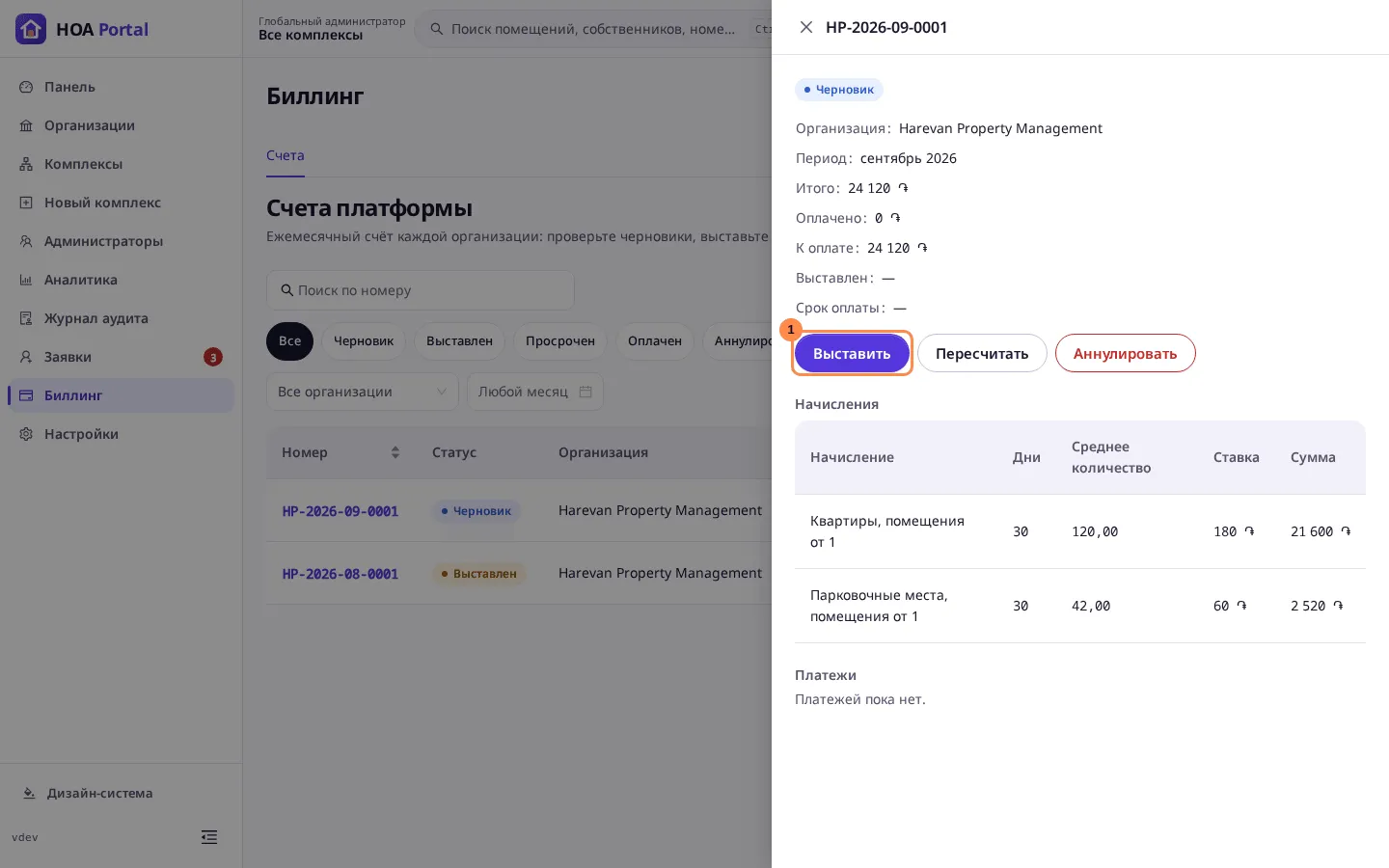The width and height of the screenshot is (1389, 868).
Task: Click the HOA Portal house logo
Action: tap(31, 29)
